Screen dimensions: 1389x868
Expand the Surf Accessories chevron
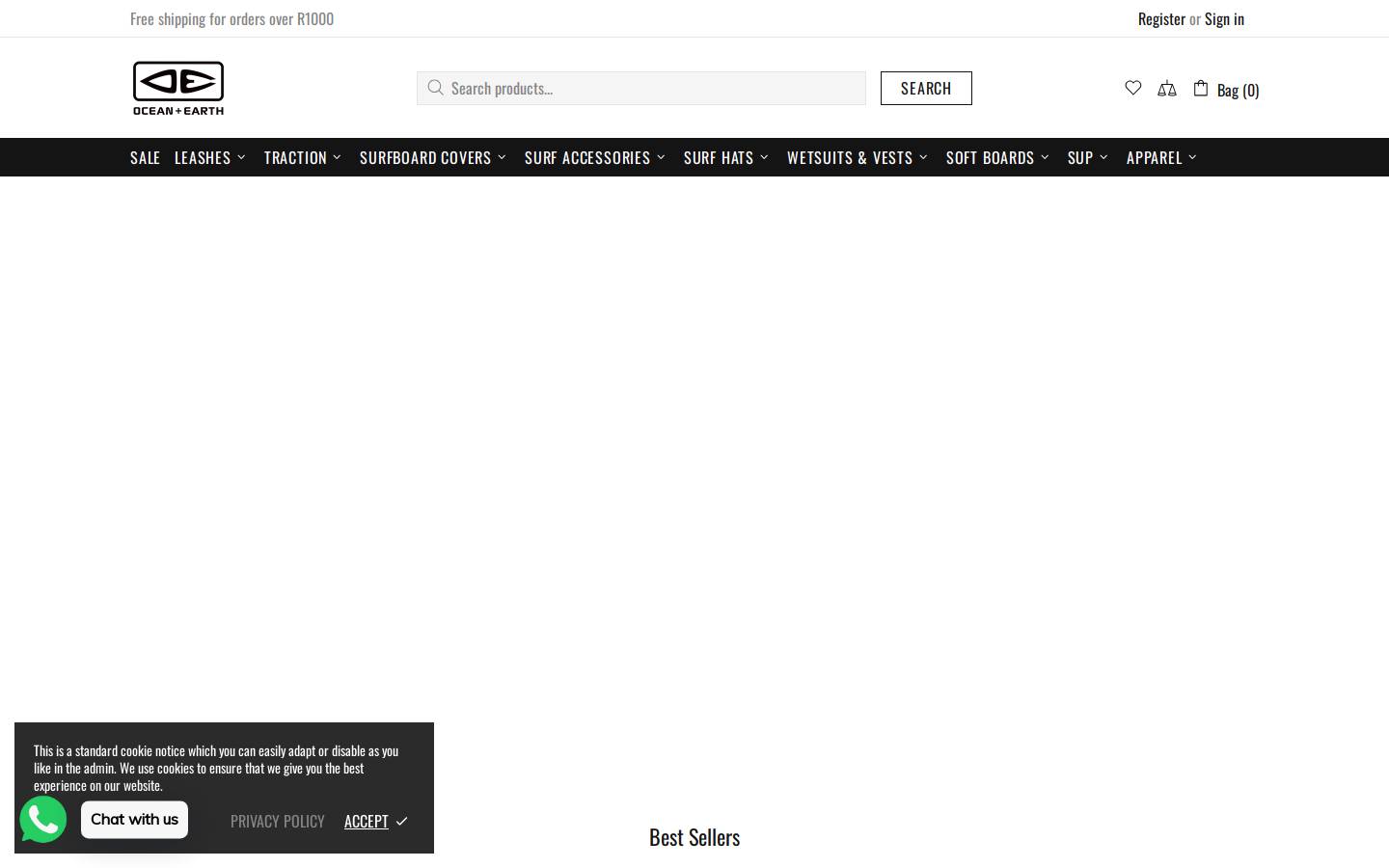coord(661,157)
